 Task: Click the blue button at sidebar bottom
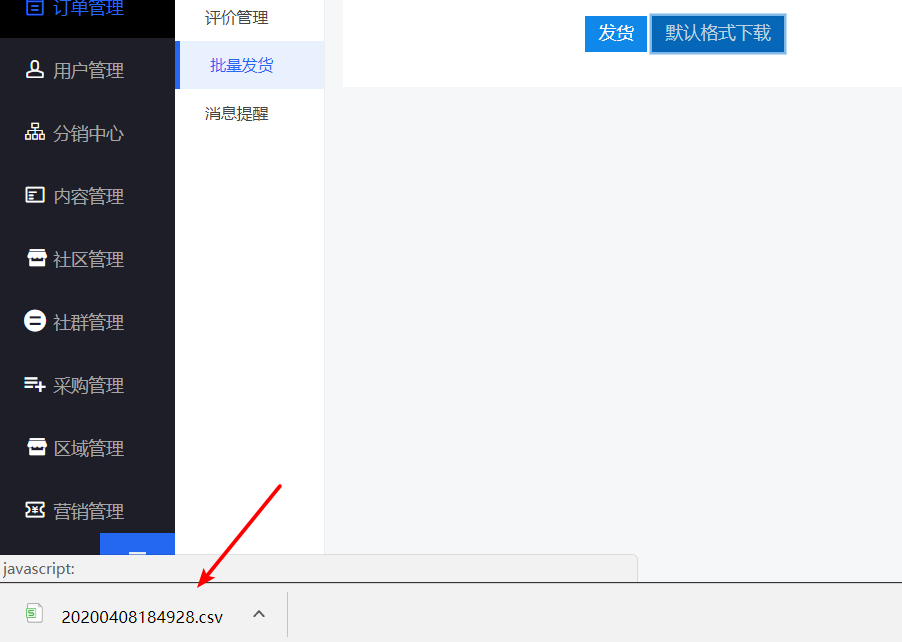pos(137,544)
